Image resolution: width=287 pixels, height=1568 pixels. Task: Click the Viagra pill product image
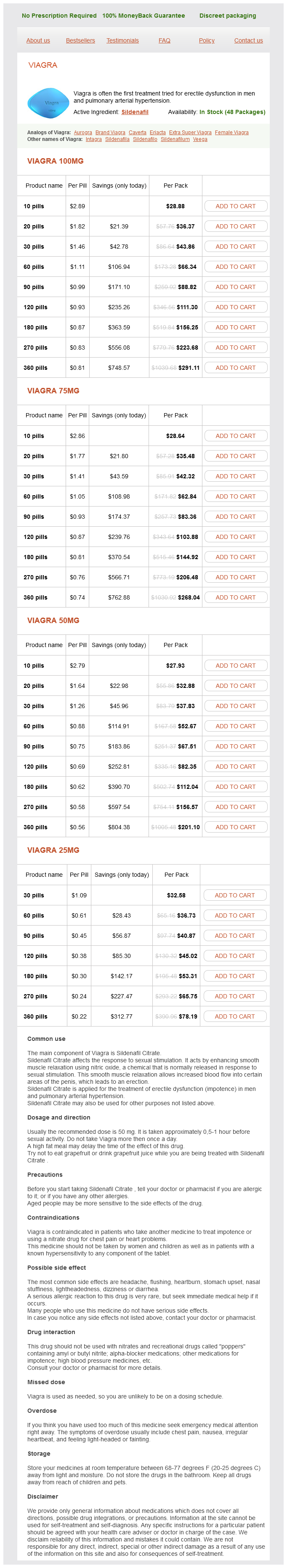click(48, 103)
